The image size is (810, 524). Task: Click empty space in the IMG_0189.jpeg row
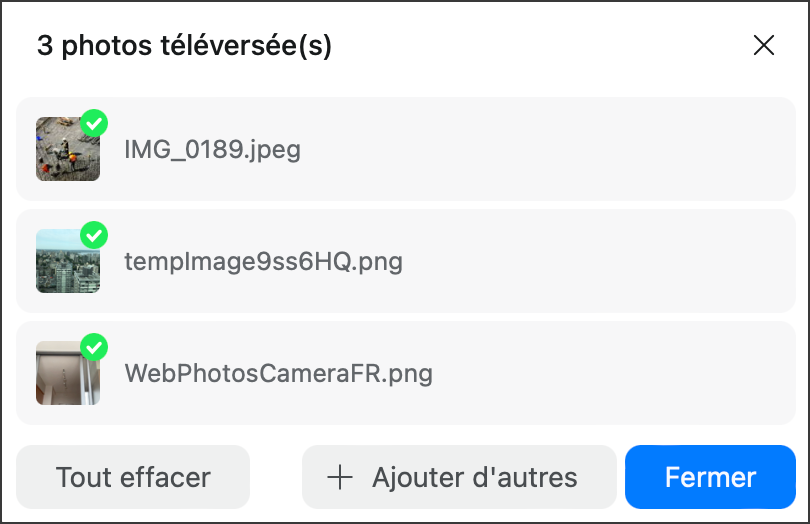[568, 149]
